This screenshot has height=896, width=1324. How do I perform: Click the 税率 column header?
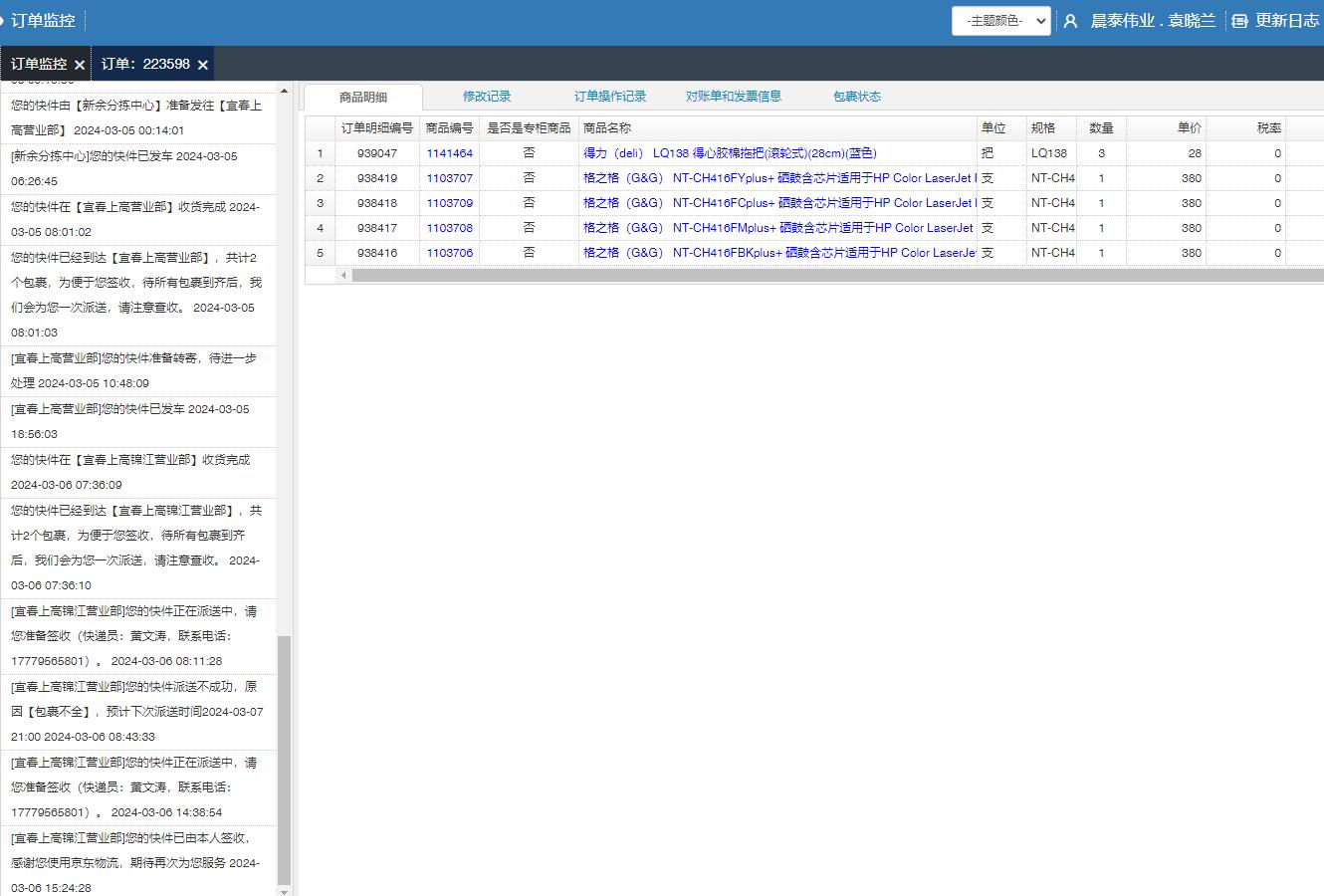coord(1245,128)
